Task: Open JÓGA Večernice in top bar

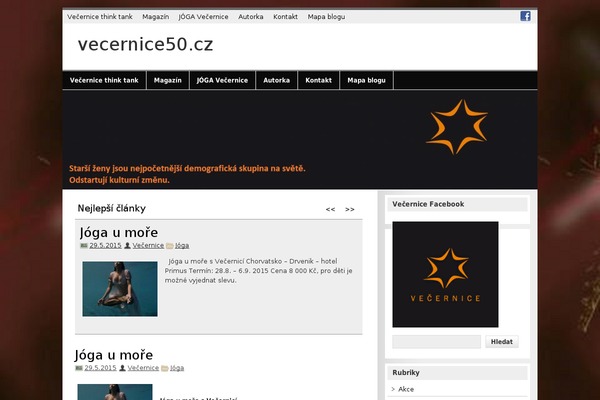Action: point(203,16)
